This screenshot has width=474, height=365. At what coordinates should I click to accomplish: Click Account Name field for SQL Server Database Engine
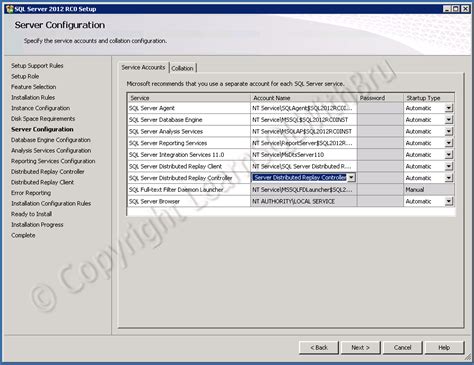click(x=304, y=120)
